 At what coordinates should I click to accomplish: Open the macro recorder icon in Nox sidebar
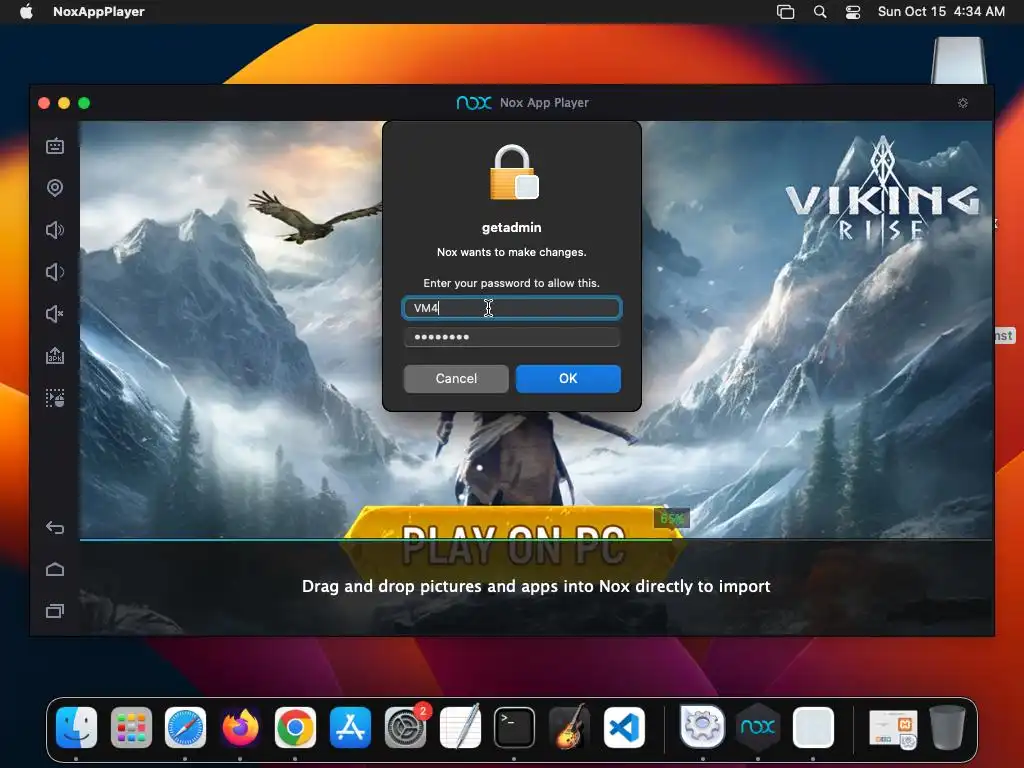55,398
